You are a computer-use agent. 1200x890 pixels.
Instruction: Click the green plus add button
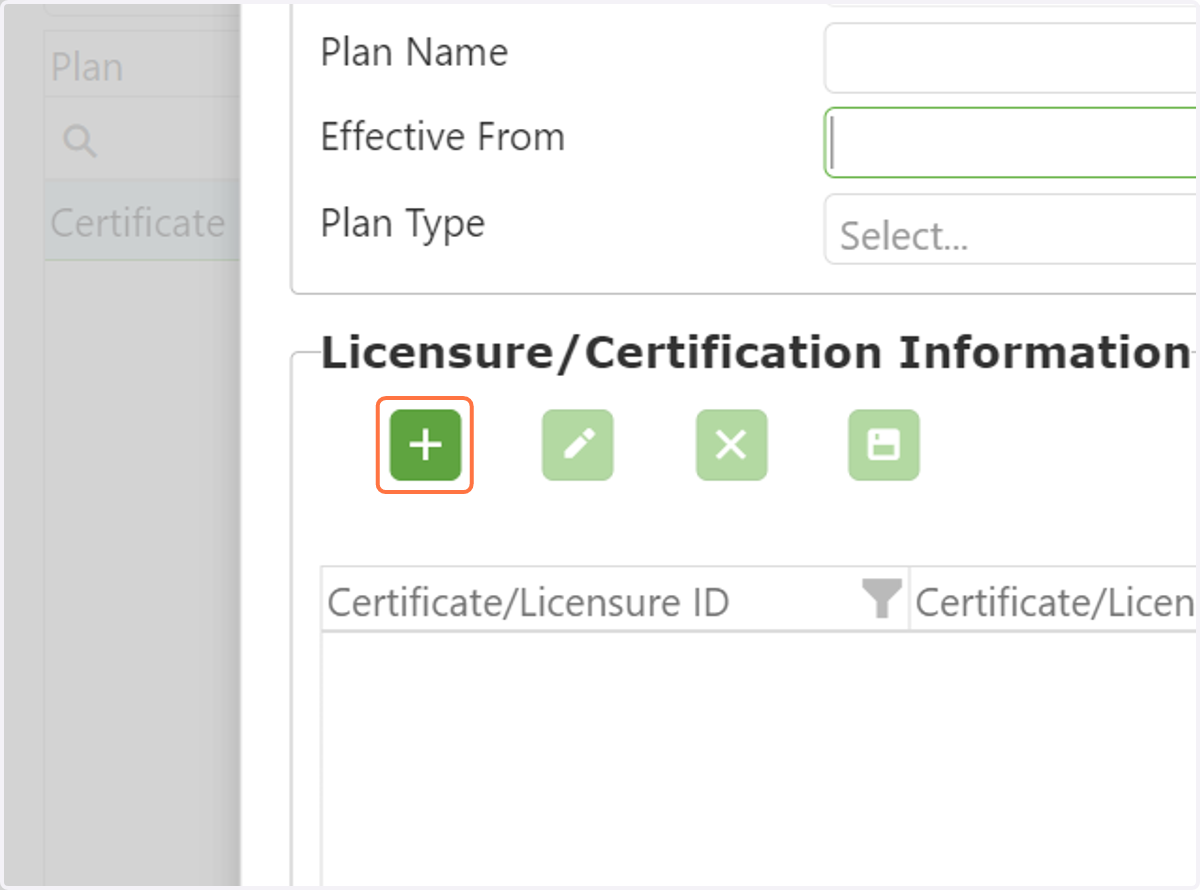(425, 445)
